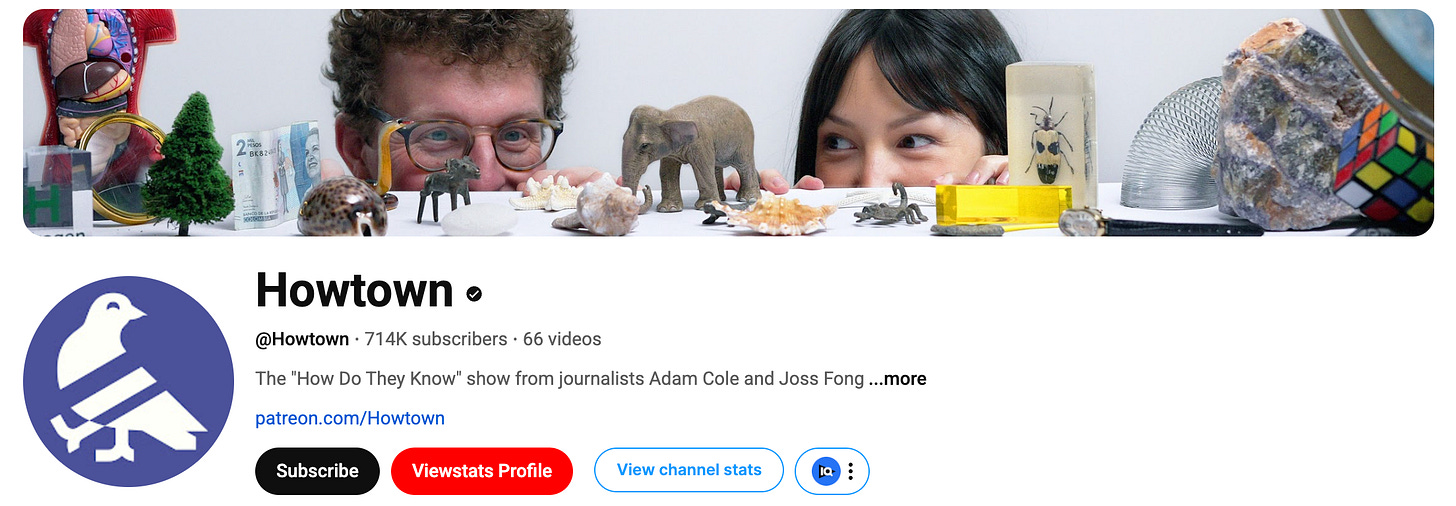Open the three-dot menu beside the vidIQ icon
This screenshot has width=1456, height=506.
[851, 471]
